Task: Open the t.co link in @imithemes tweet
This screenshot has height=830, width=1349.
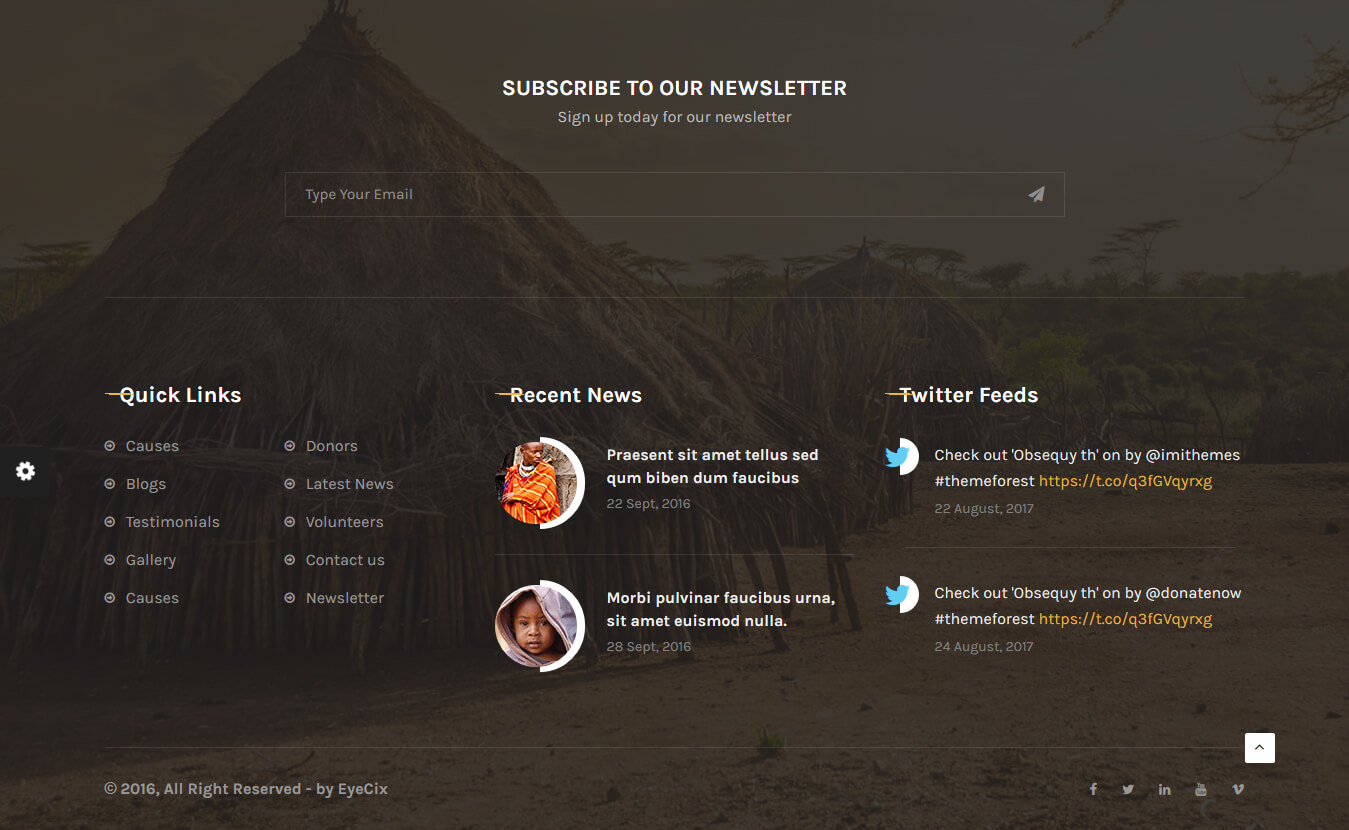Action: (1125, 481)
